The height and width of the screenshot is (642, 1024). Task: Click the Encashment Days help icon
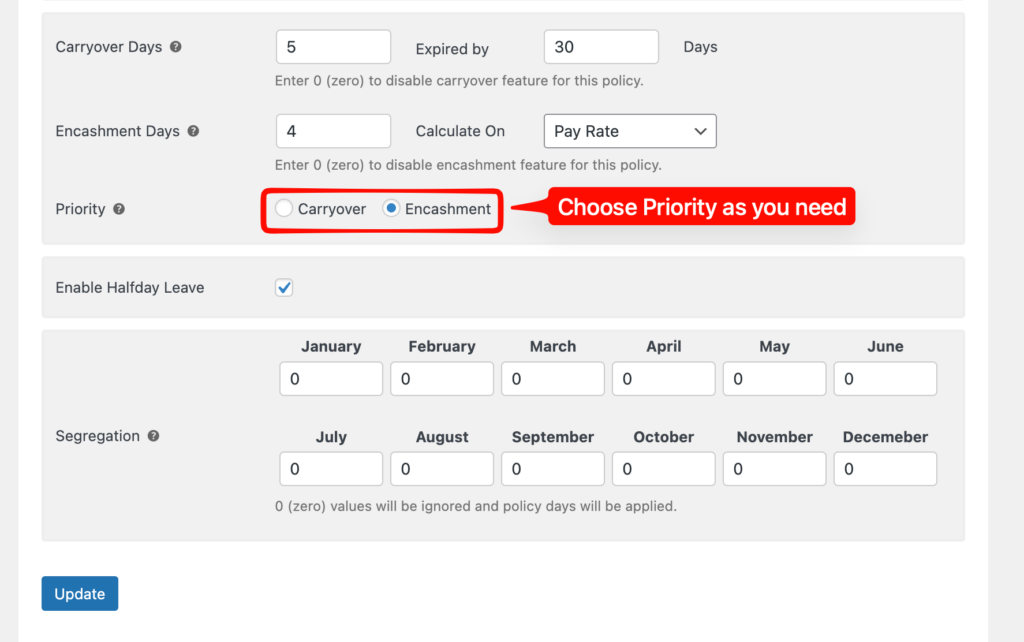[x=193, y=131]
